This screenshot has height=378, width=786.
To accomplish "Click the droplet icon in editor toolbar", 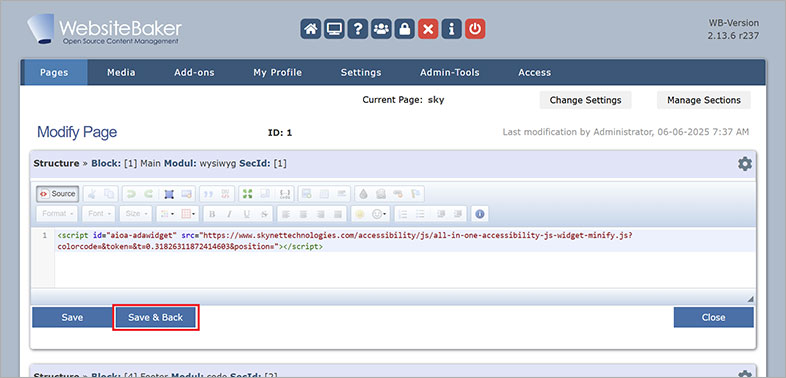I will point(363,194).
